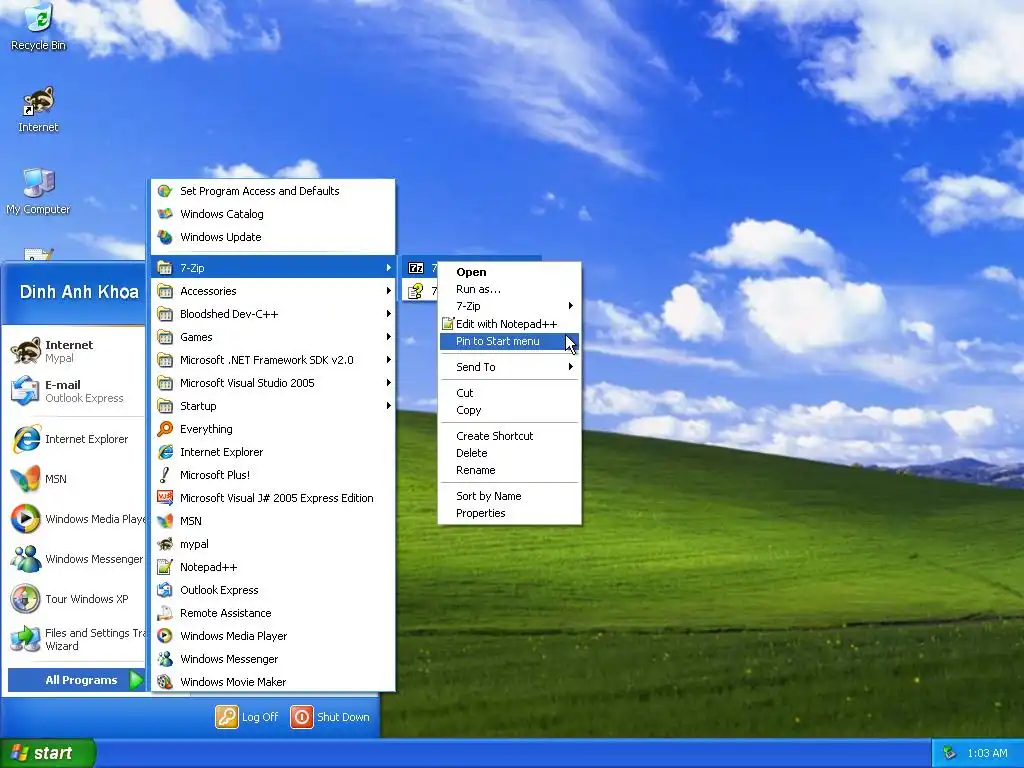Image resolution: width=1024 pixels, height=768 pixels.
Task: Expand the Startup submenu arrow
Action: 389,406
